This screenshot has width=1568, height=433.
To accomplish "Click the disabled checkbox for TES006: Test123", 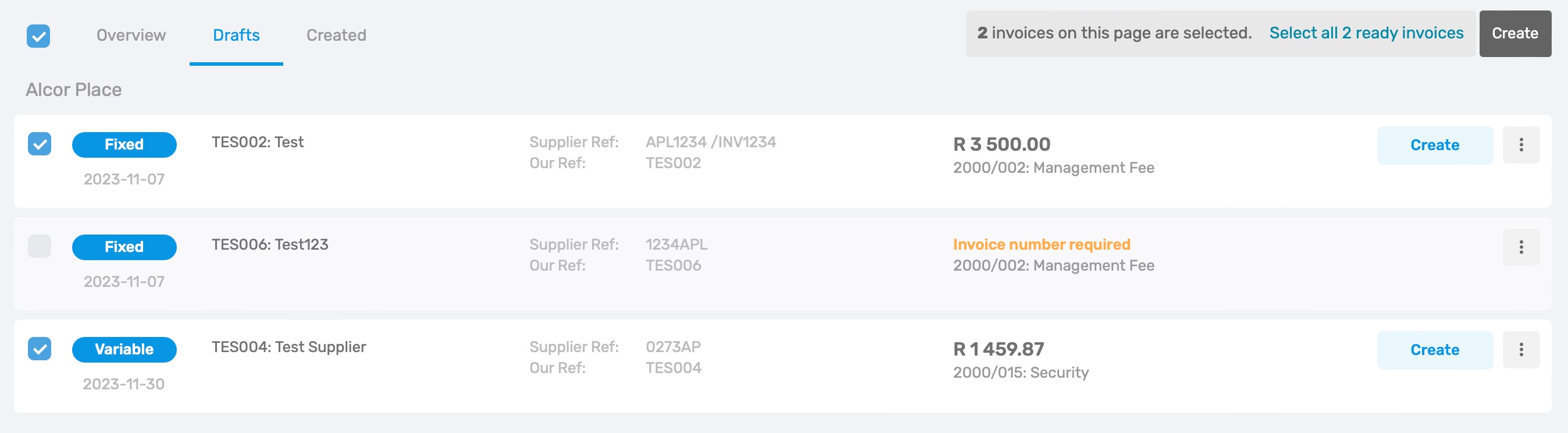I will (x=40, y=247).
